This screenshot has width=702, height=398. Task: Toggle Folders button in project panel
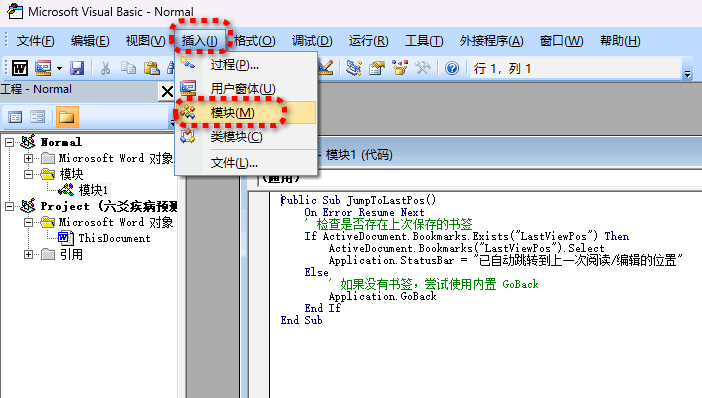pyautogui.click(x=67, y=117)
